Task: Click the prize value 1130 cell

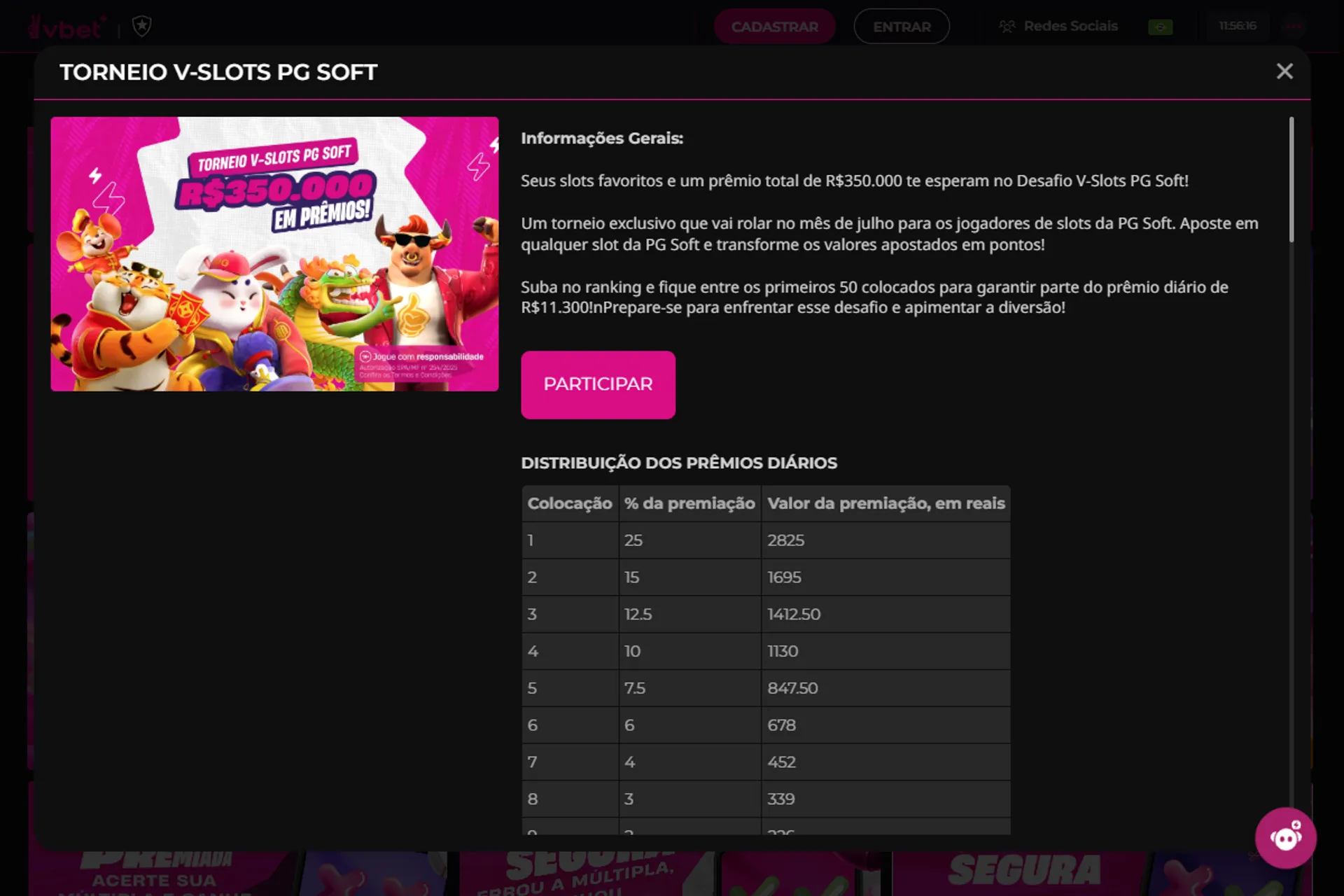Action: [x=886, y=652]
